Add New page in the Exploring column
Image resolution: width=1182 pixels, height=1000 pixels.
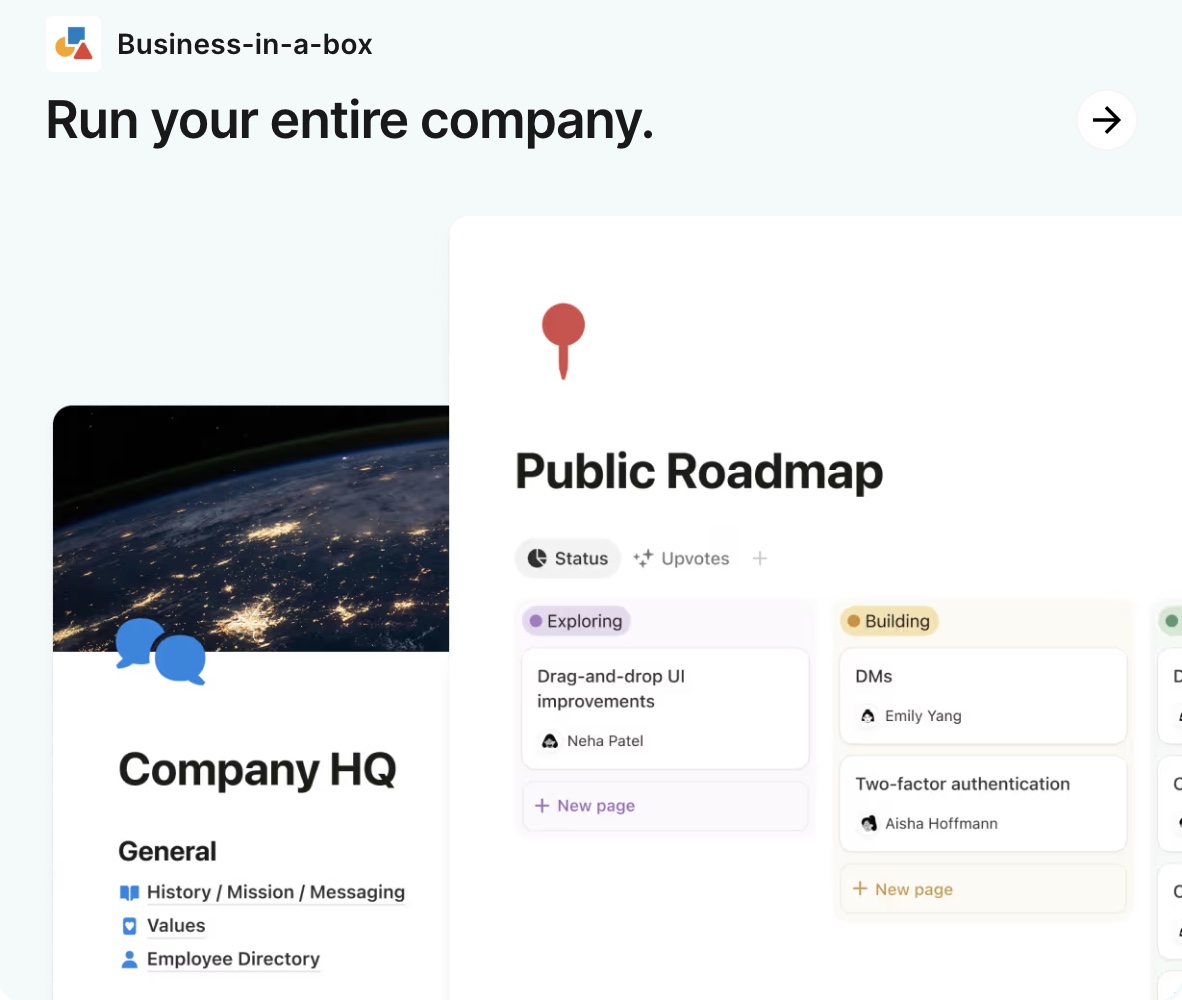pyautogui.click(x=666, y=806)
